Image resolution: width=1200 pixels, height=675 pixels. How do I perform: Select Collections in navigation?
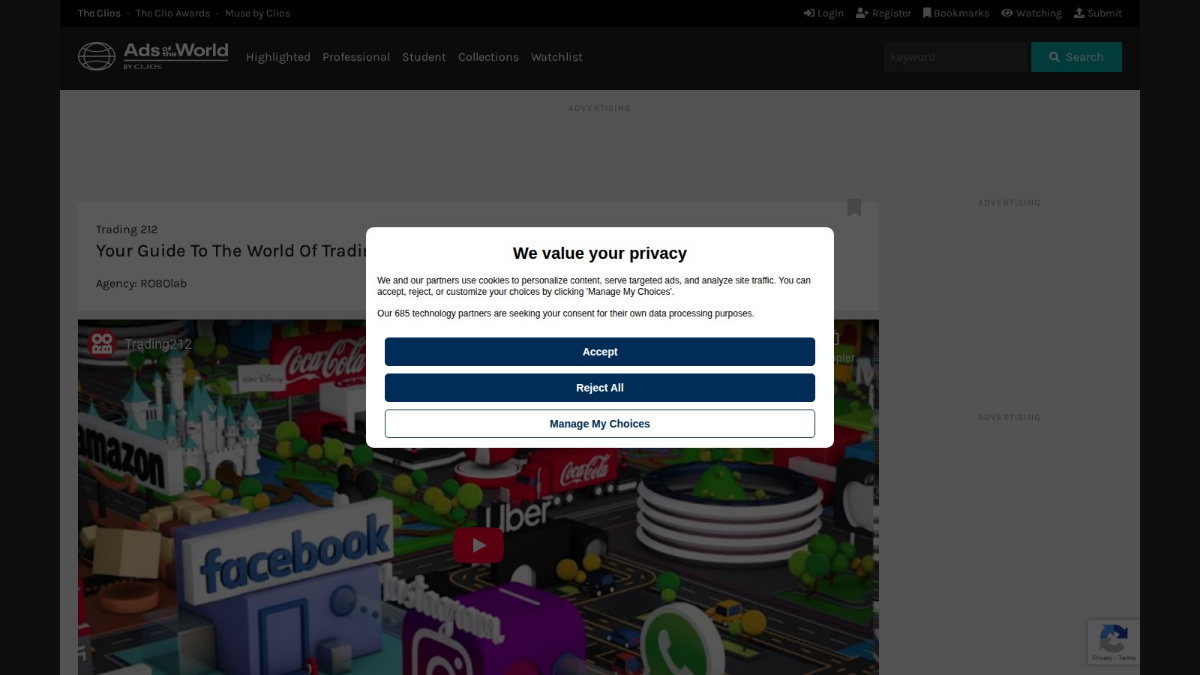488,57
